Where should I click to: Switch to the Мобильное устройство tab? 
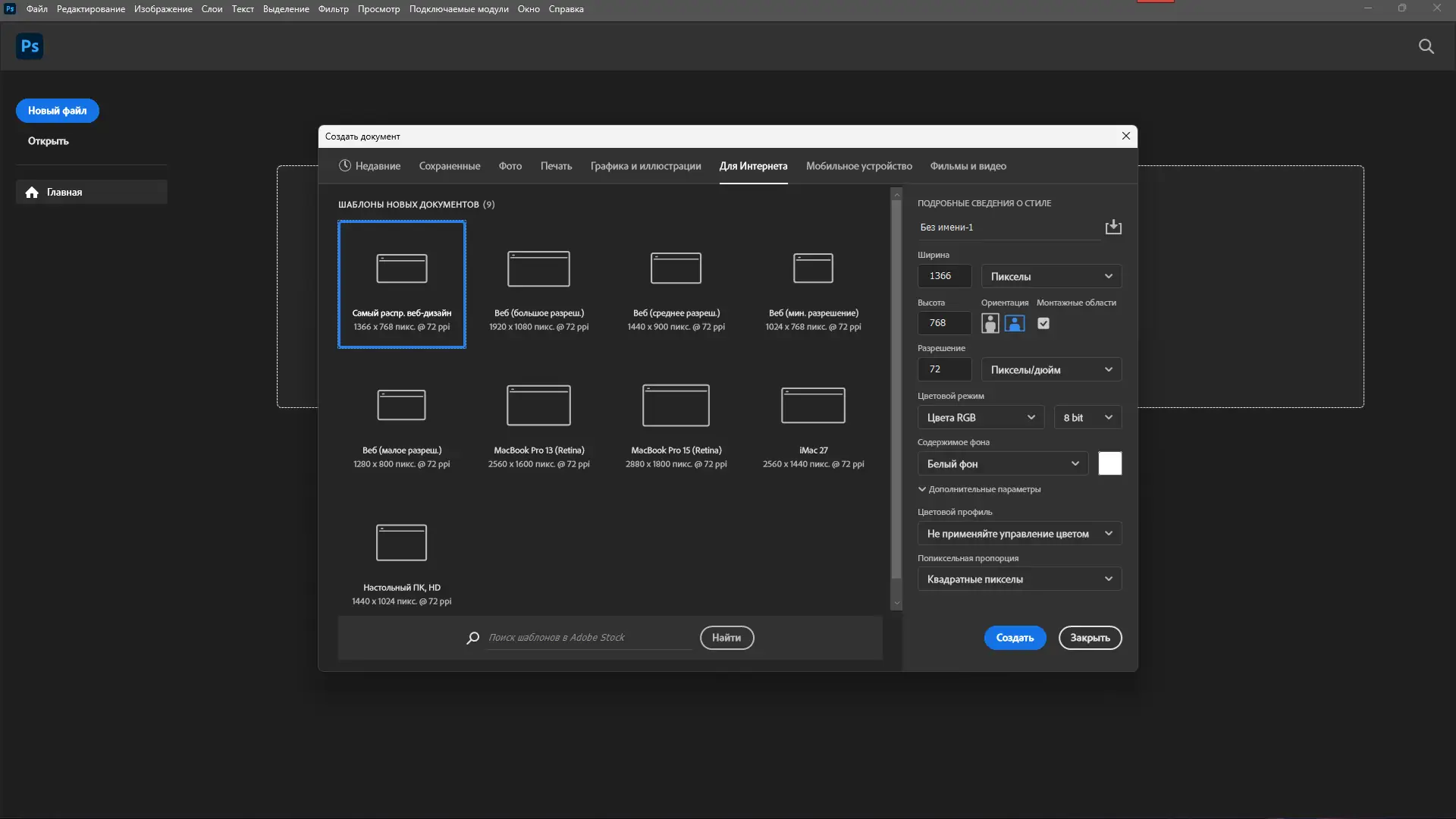858,166
